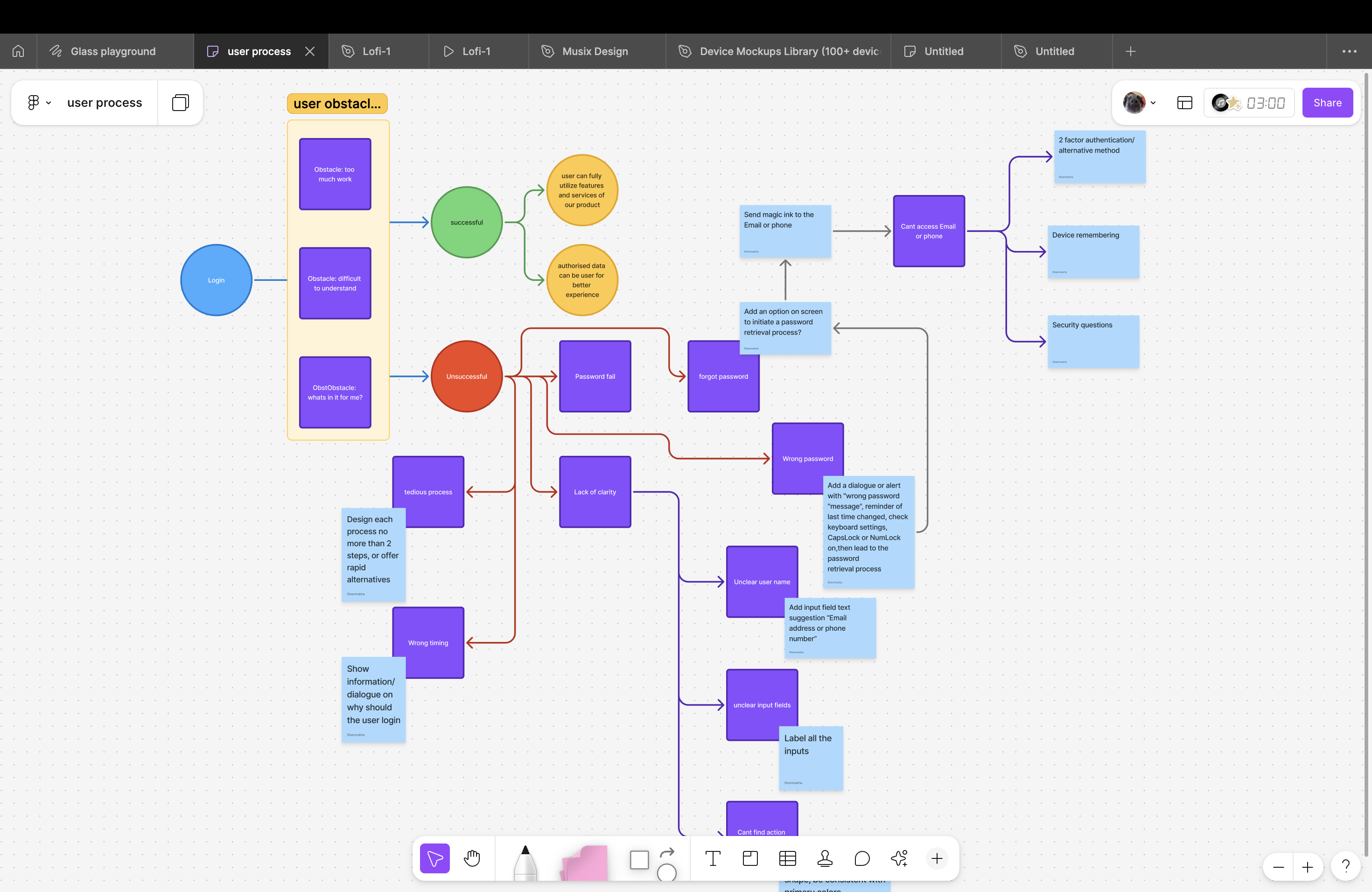Insert a Table with the table tool
Viewport: 1372px width, 892px height.
(x=787, y=858)
